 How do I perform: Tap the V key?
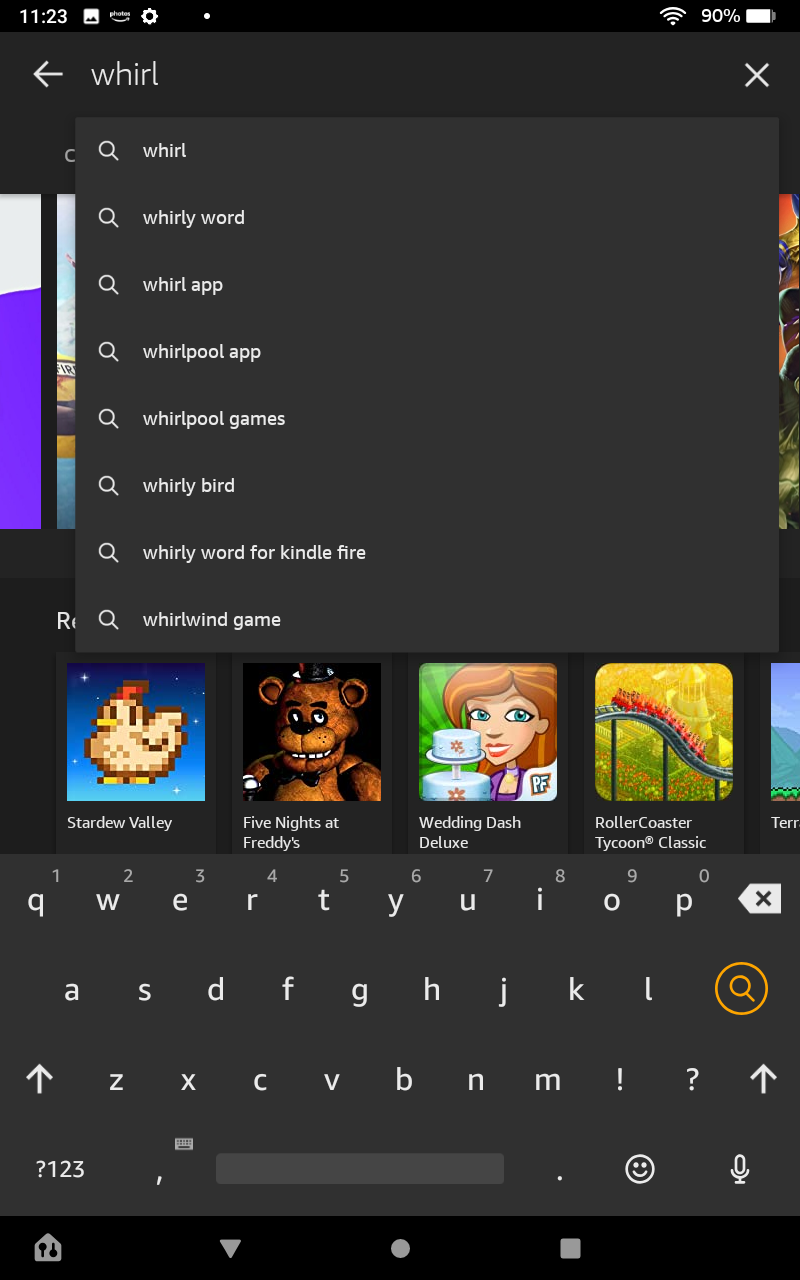332,1079
